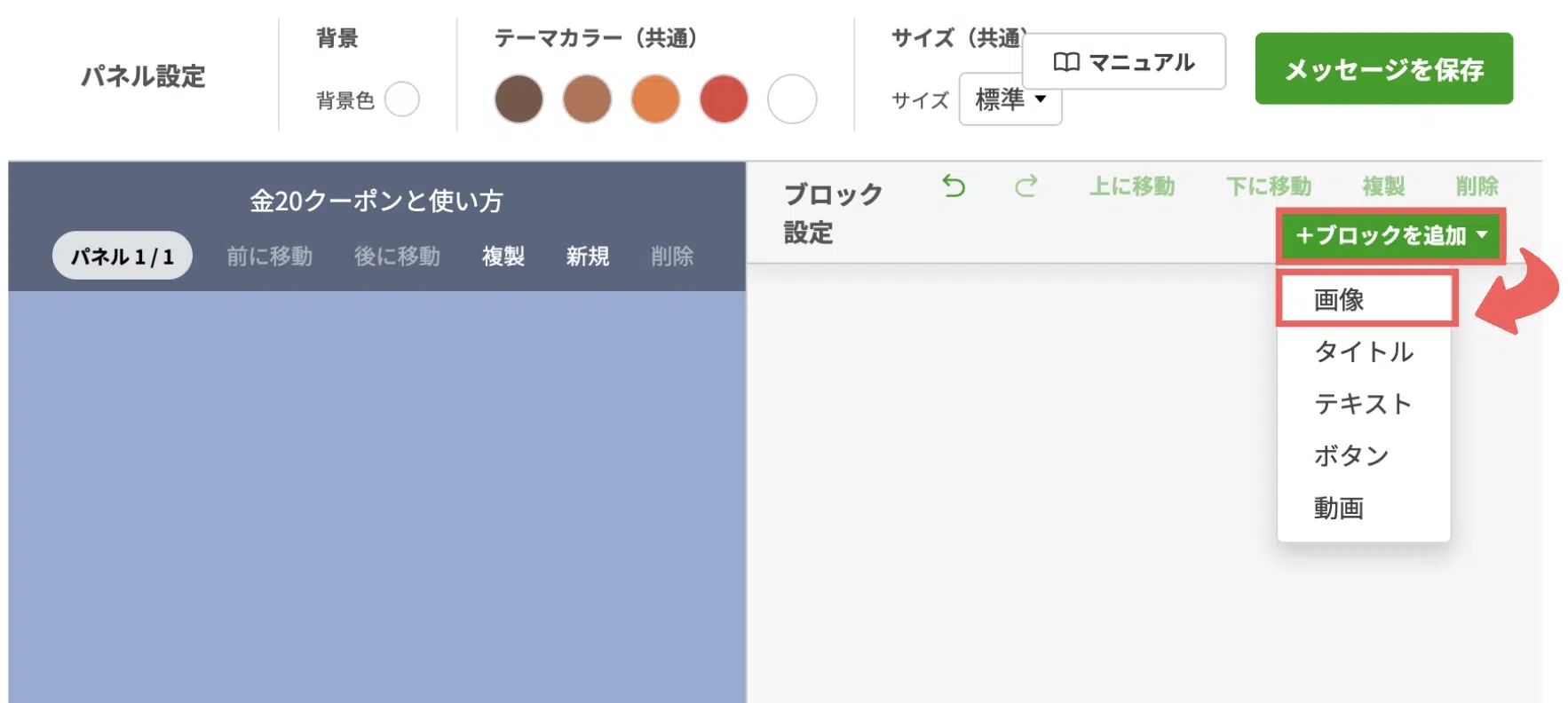Click the blue panel preview area
Image resolution: width=1568 pixels, height=703 pixels.
[x=376, y=497]
